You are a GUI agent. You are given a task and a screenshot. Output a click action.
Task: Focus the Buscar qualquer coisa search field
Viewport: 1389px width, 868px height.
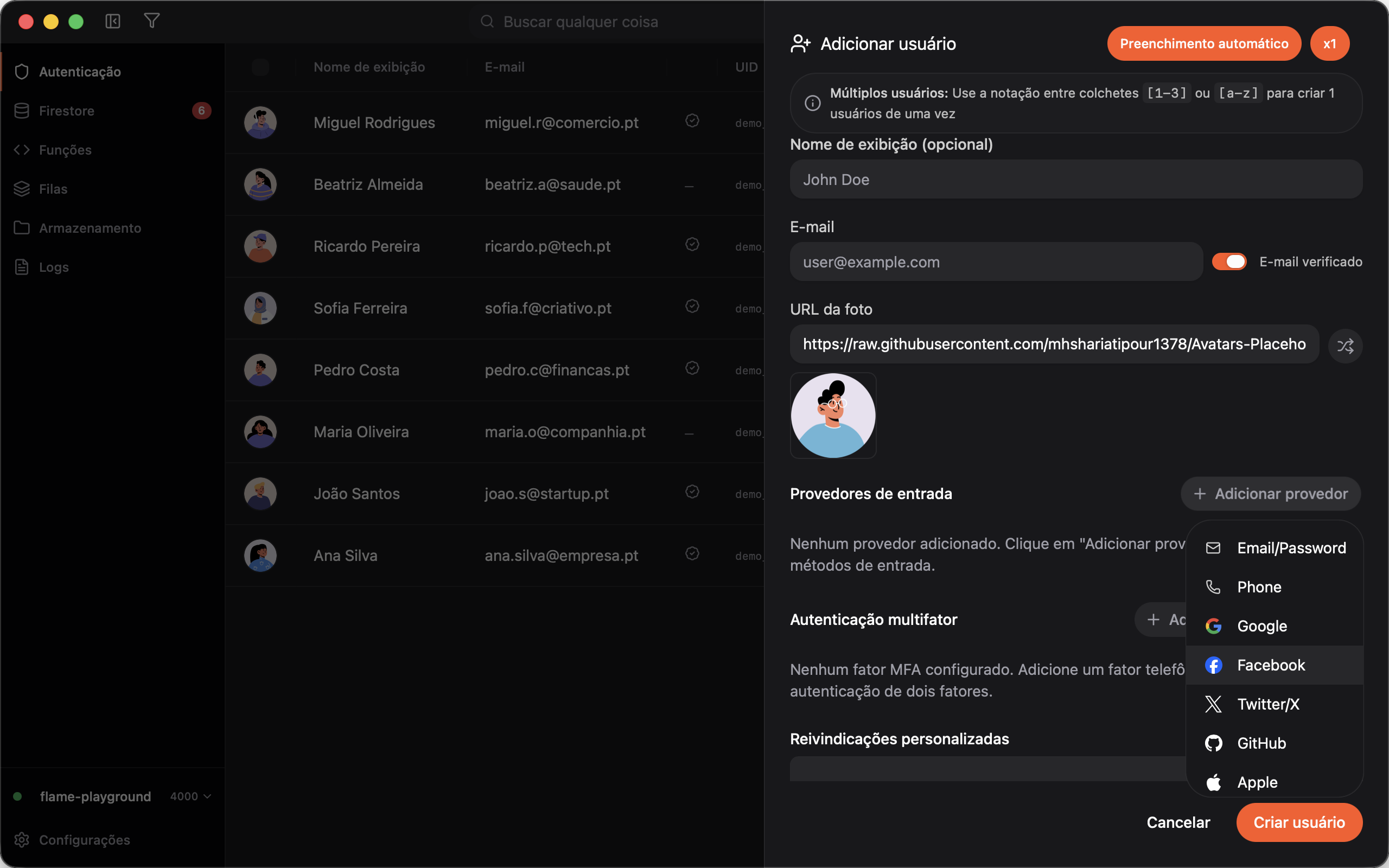pyautogui.click(x=616, y=22)
